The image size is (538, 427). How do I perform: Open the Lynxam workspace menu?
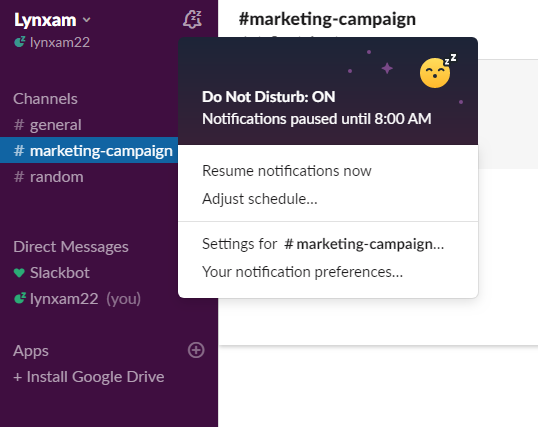click(x=45, y=20)
